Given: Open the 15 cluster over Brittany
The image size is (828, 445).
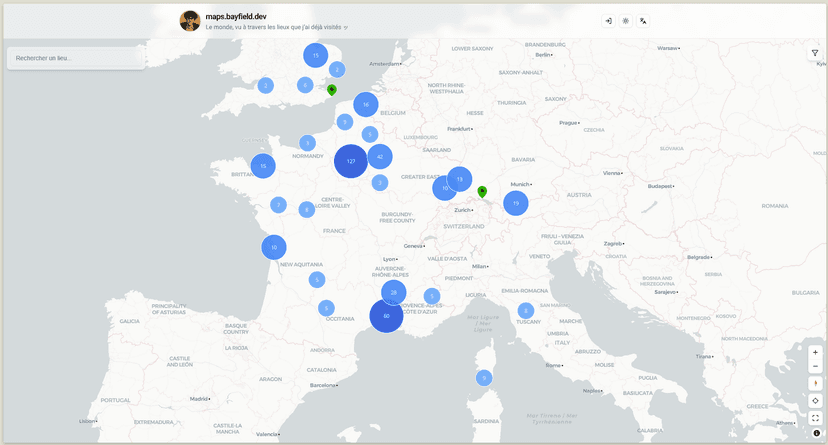Looking at the screenshot, I should point(263,166).
